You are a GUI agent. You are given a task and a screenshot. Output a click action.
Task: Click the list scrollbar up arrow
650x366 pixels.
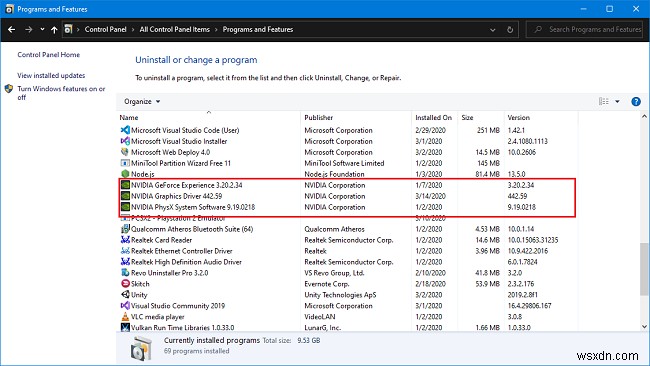click(x=644, y=116)
